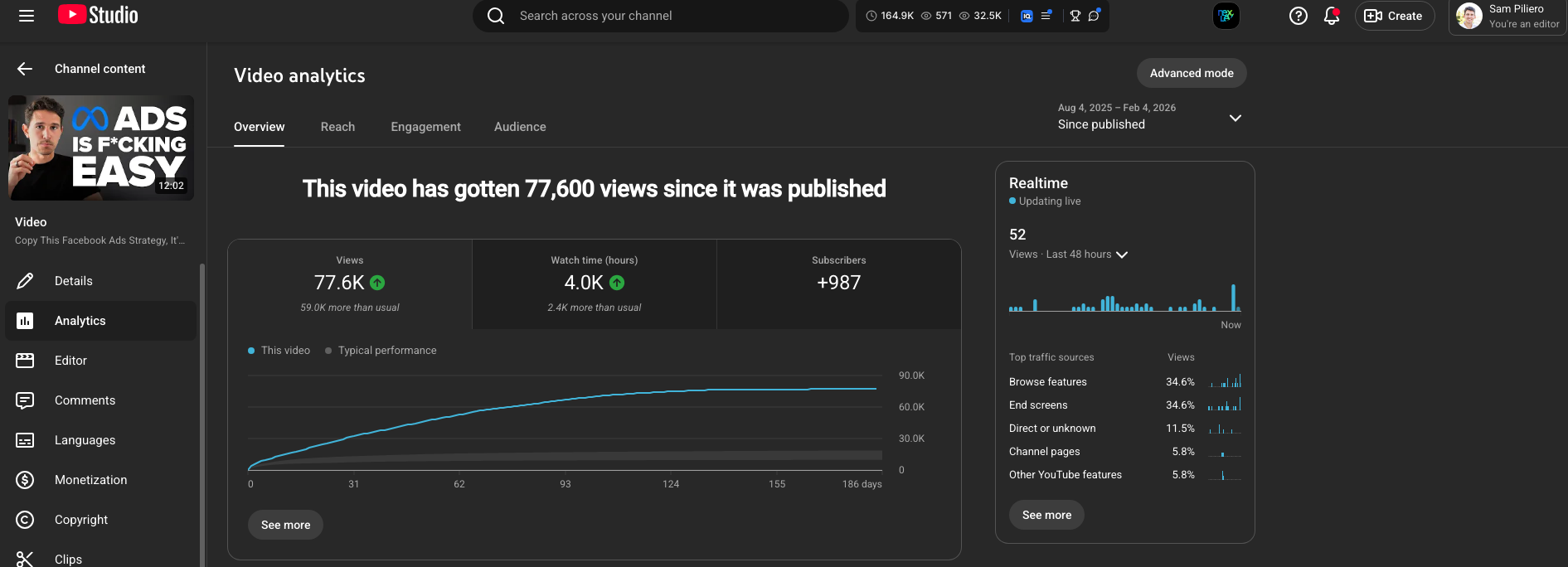Image resolution: width=1568 pixels, height=567 pixels.
Task: Click the Realtime panel heading
Action: click(x=1038, y=183)
